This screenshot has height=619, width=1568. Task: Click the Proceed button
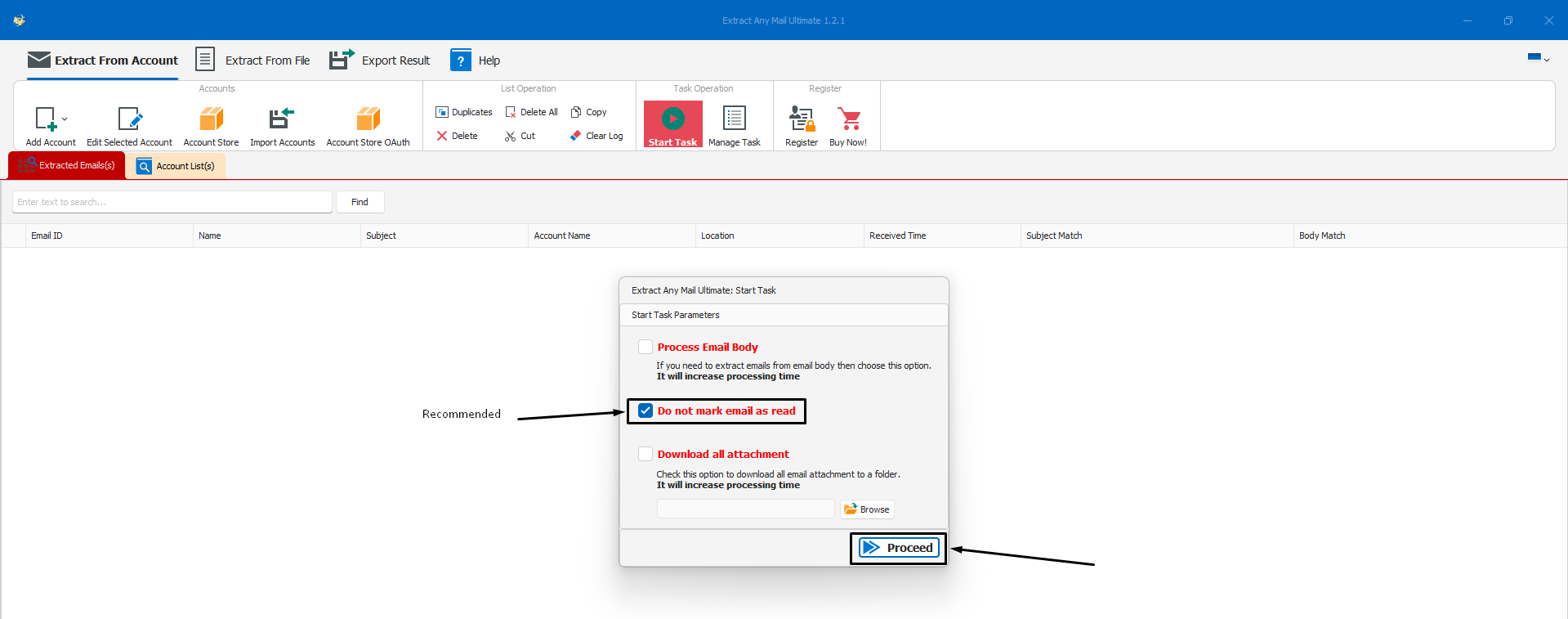pyautogui.click(x=898, y=548)
